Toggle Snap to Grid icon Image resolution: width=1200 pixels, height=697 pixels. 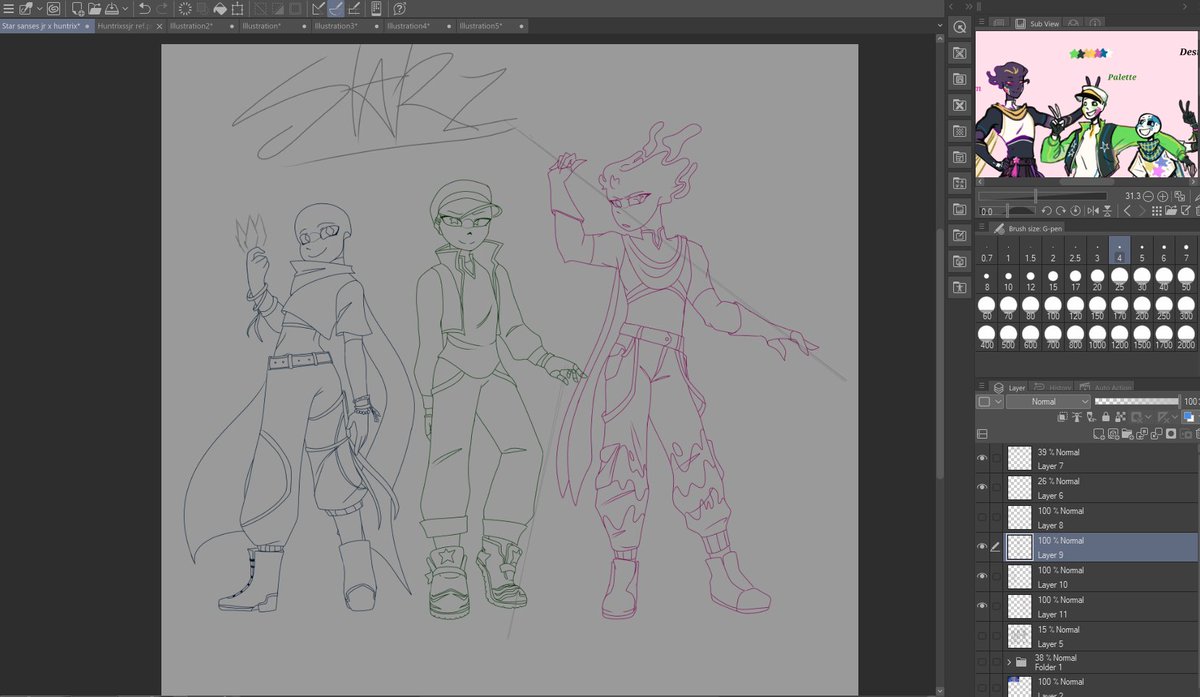[354, 8]
